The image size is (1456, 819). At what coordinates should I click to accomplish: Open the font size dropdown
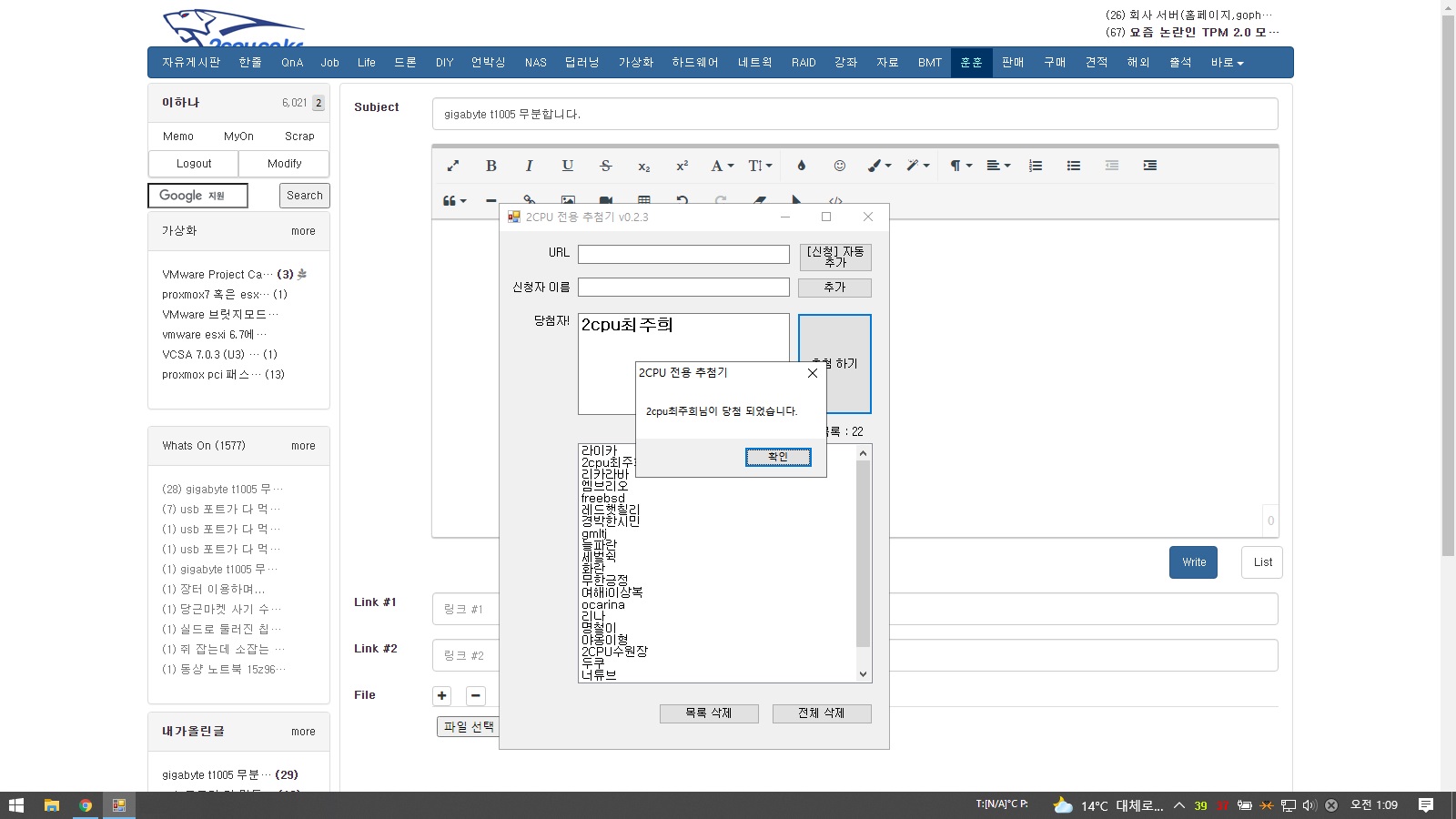(761, 166)
